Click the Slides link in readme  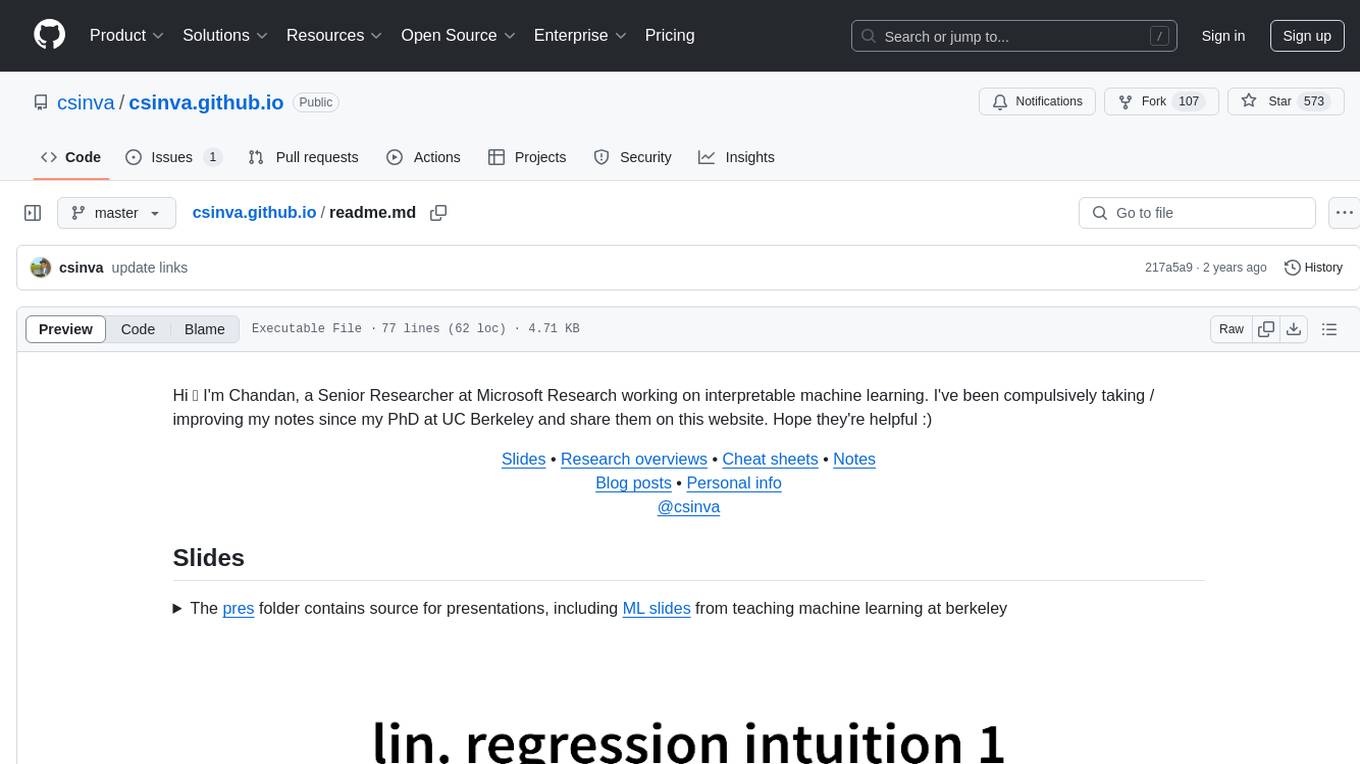[524, 459]
